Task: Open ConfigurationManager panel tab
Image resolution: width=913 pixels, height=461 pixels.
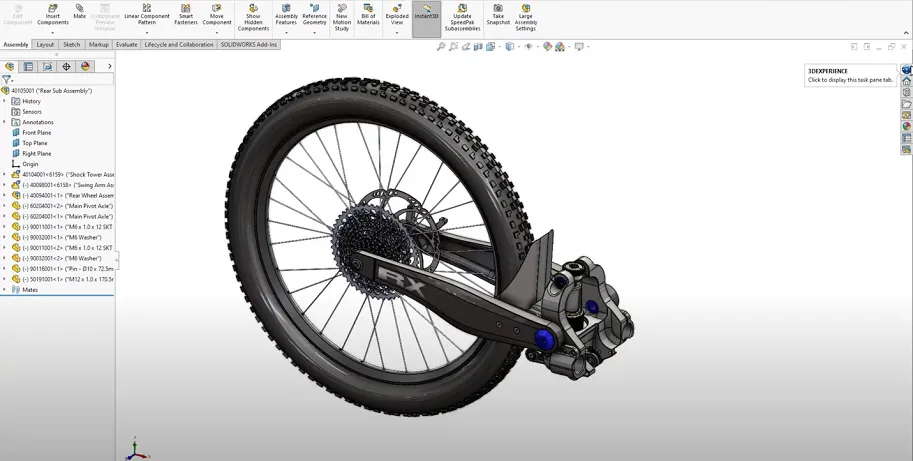Action: coord(47,66)
